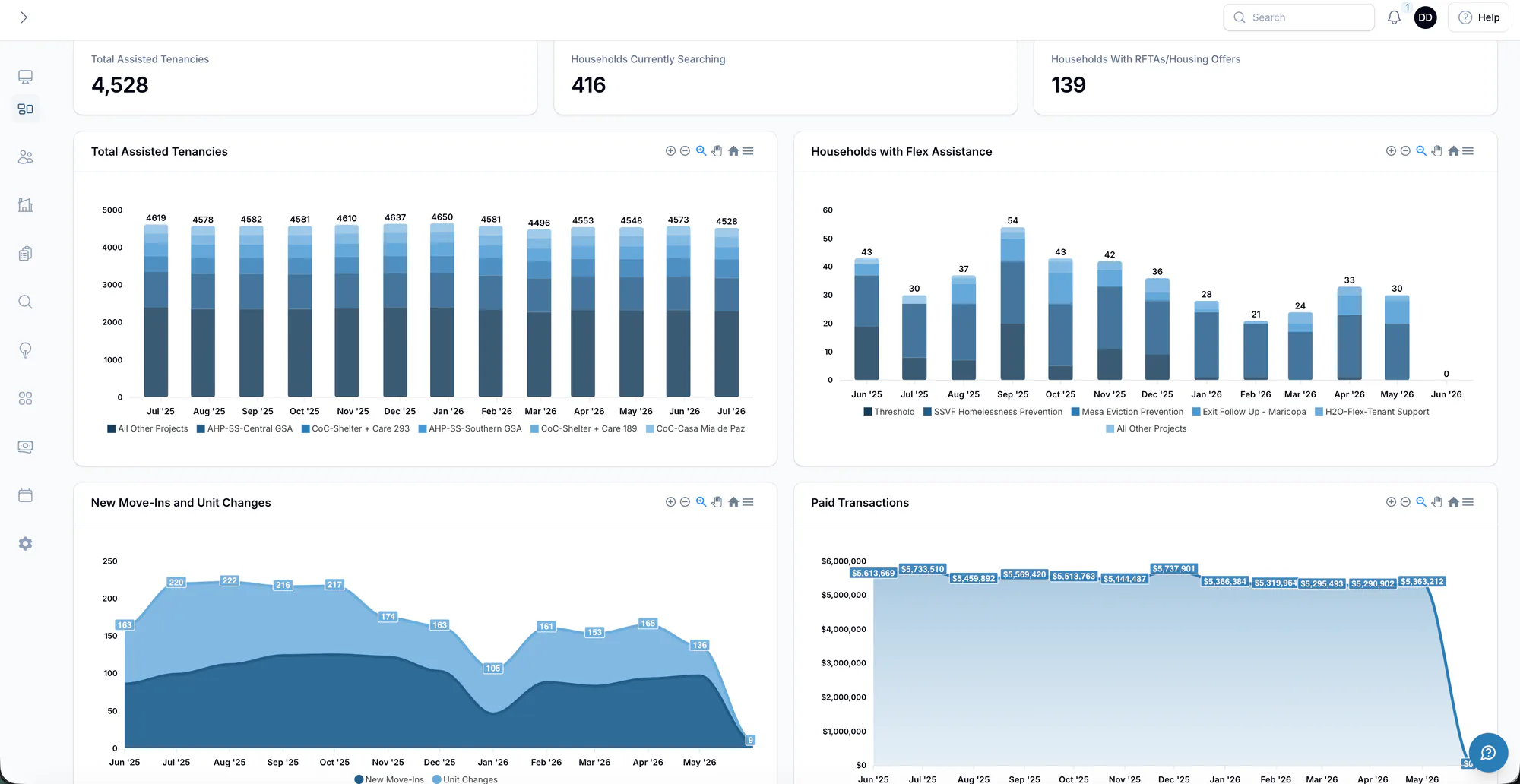This screenshot has height=784, width=1520.
Task: Open the calendar icon in sidebar
Action: pos(25,495)
